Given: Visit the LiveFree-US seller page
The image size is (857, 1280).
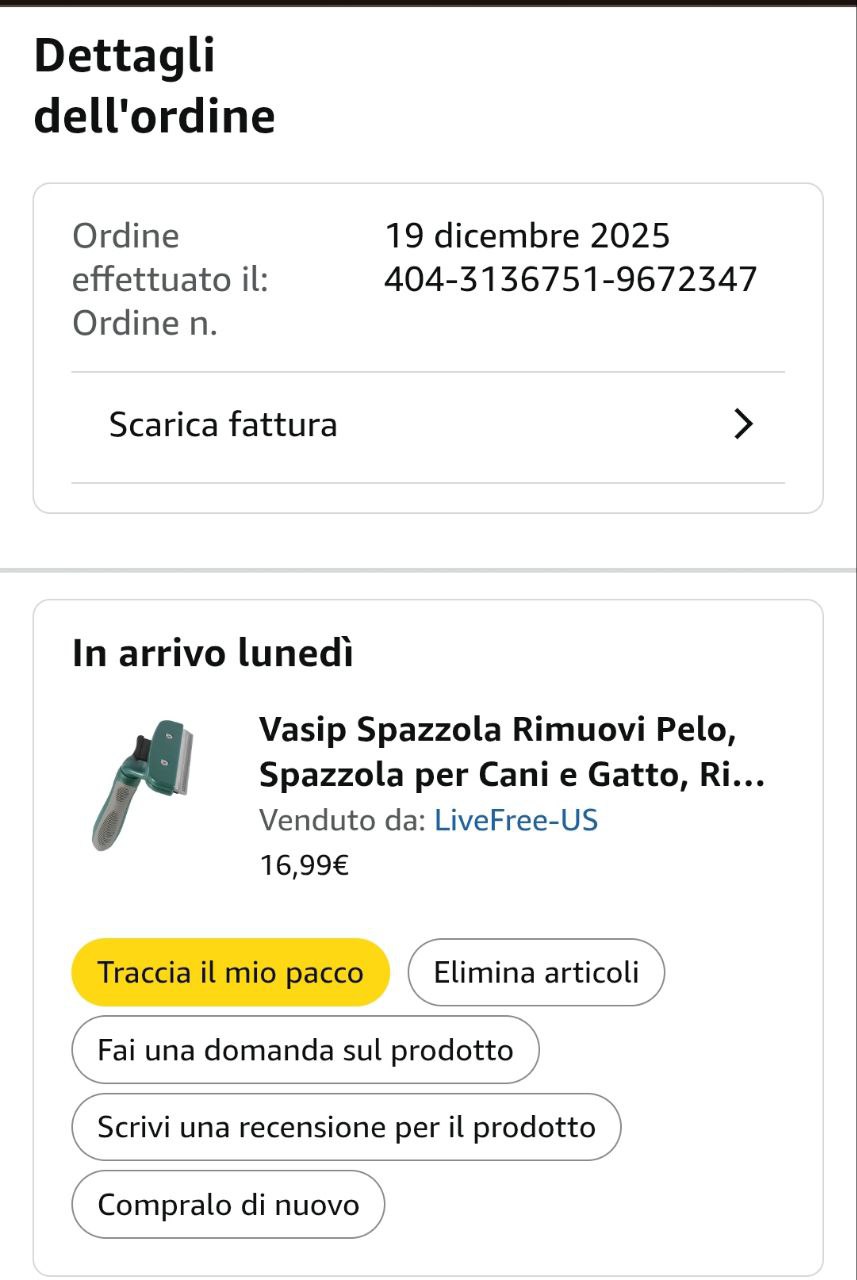Looking at the screenshot, I should 516,821.
